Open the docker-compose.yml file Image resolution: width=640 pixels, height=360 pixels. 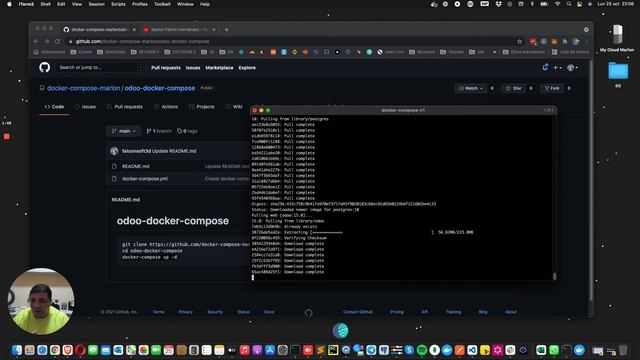[145, 179]
